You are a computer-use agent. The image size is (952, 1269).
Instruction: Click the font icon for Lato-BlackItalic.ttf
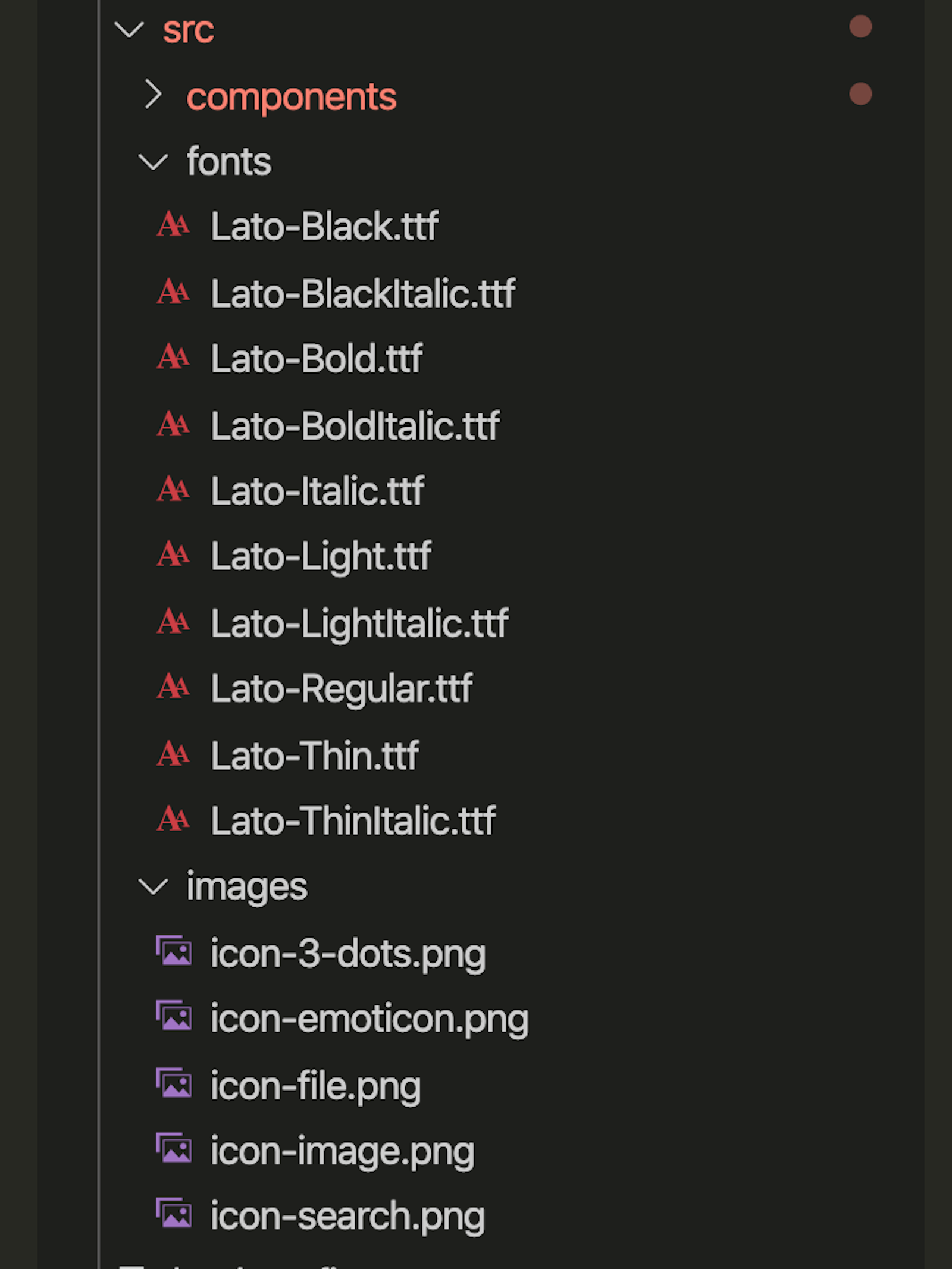pyautogui.click(x=173, y=293)
